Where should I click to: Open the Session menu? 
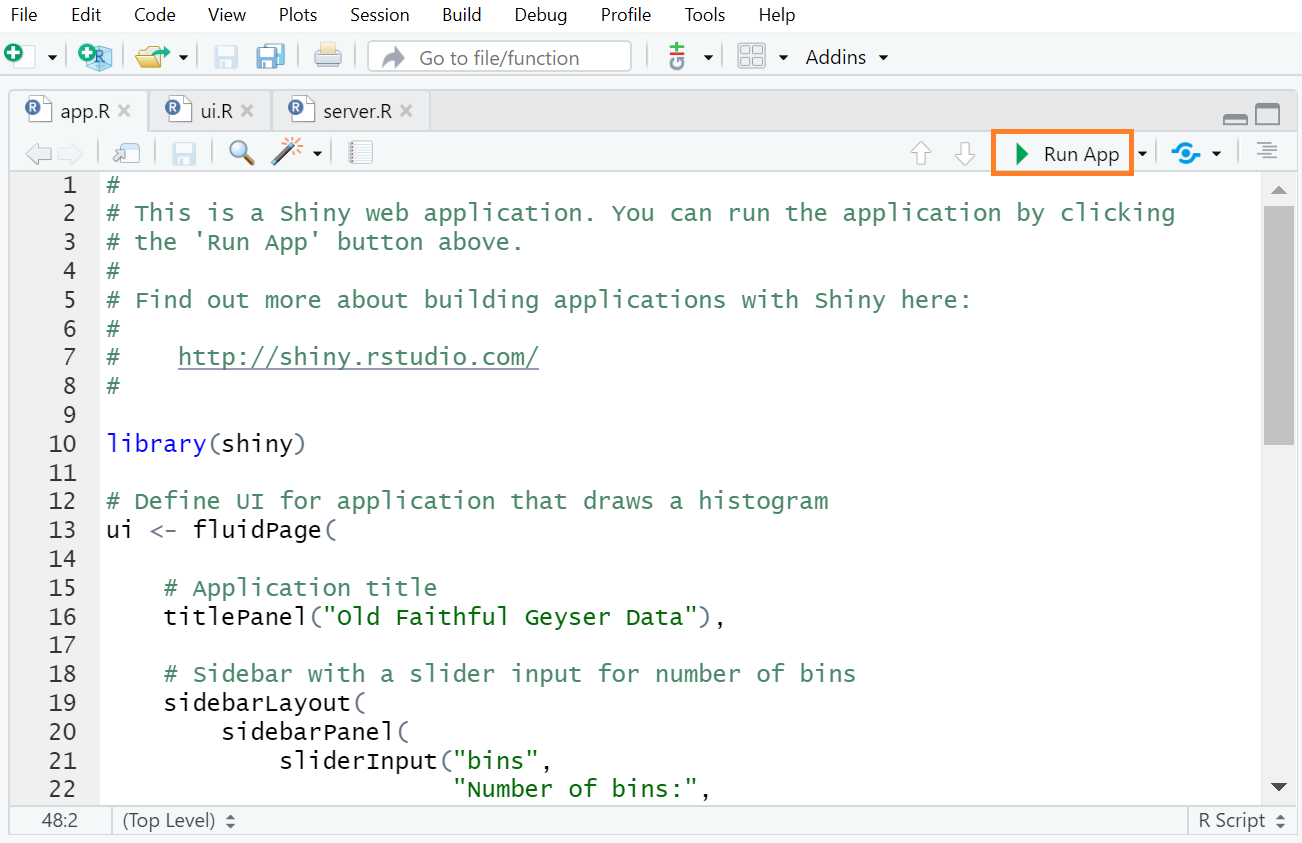380,15
